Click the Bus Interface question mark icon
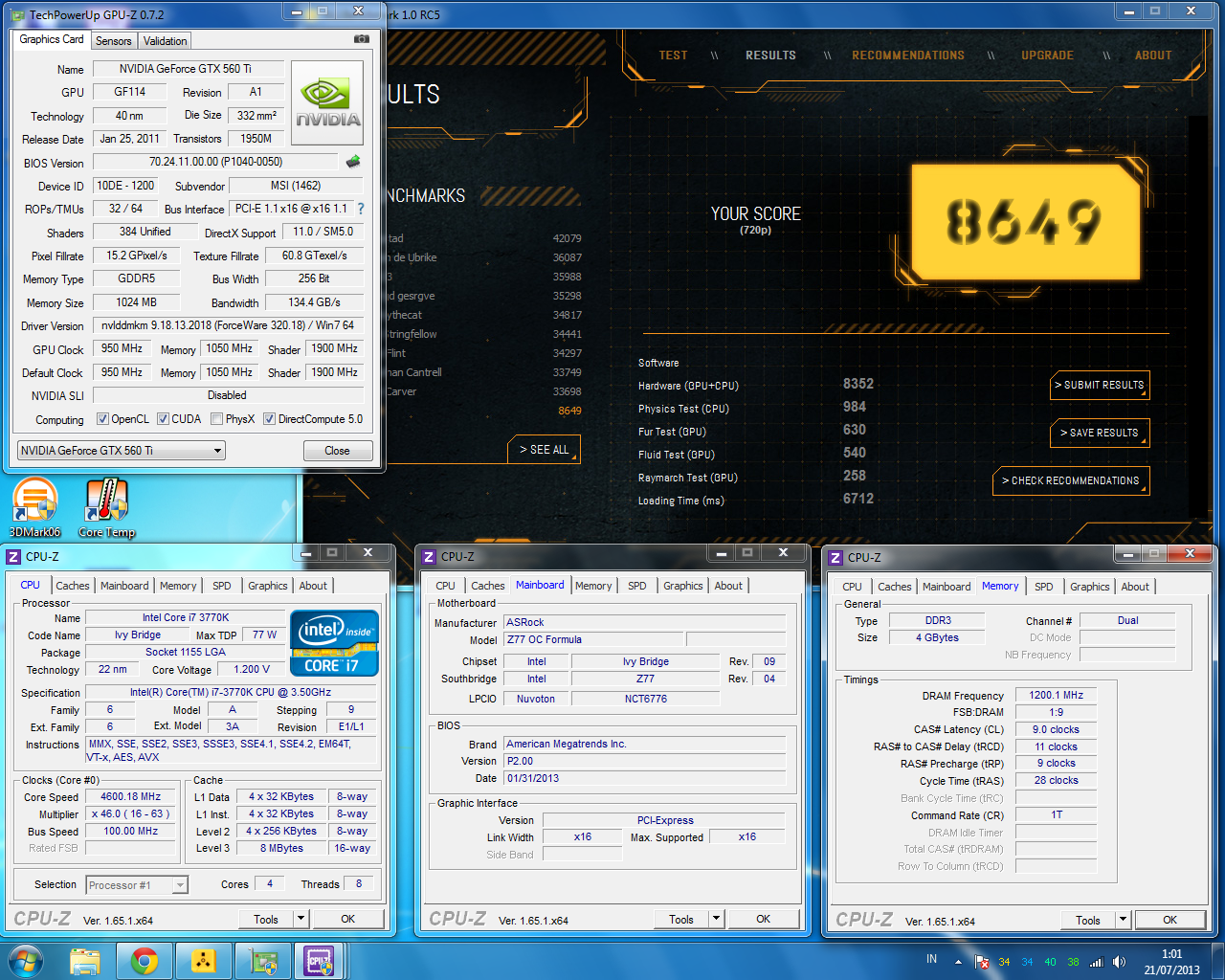The width and height of the screenshot is (1225, 980). [361, 209]
